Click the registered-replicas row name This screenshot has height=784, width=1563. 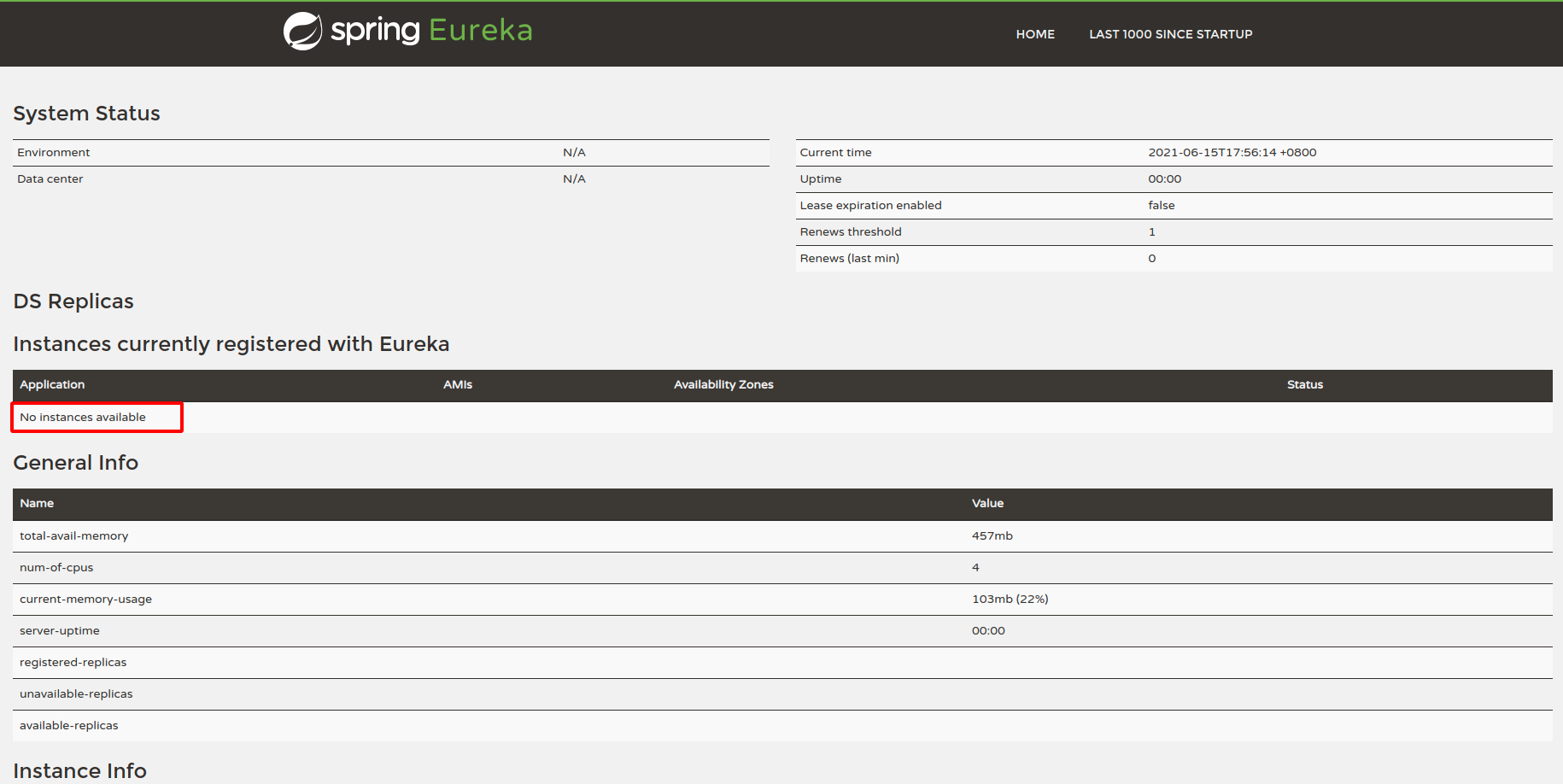coord(73,663)
